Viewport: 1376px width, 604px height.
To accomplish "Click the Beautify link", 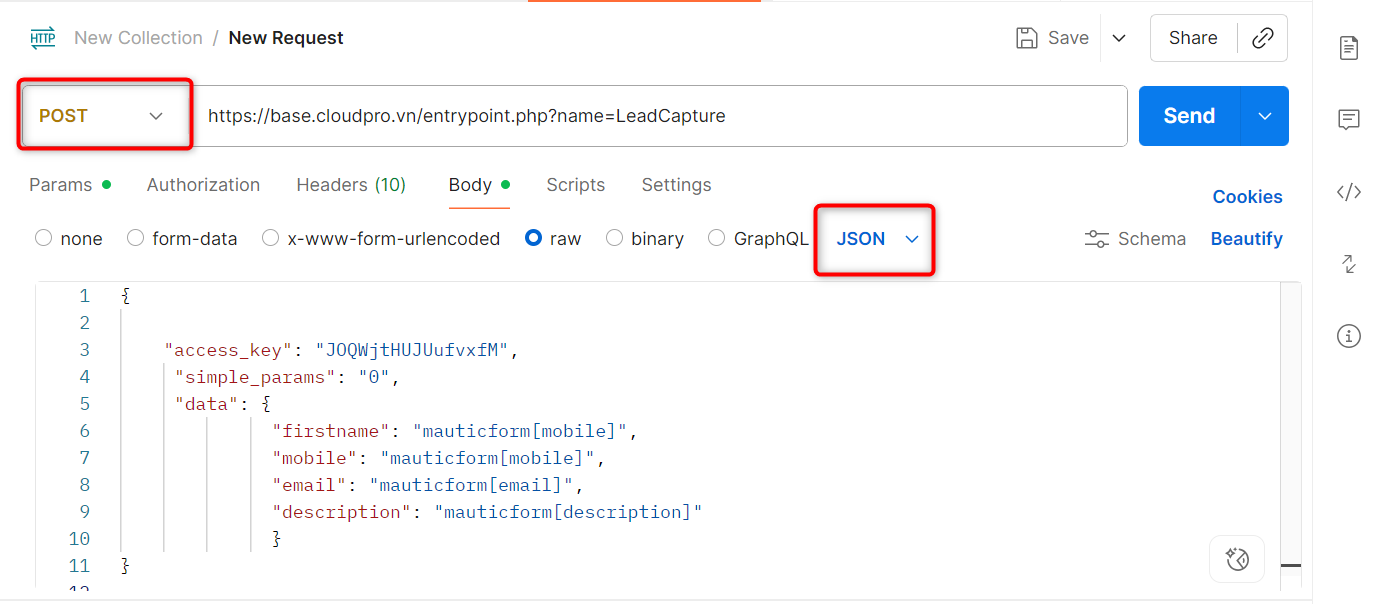I will (x=1246, y=239).
